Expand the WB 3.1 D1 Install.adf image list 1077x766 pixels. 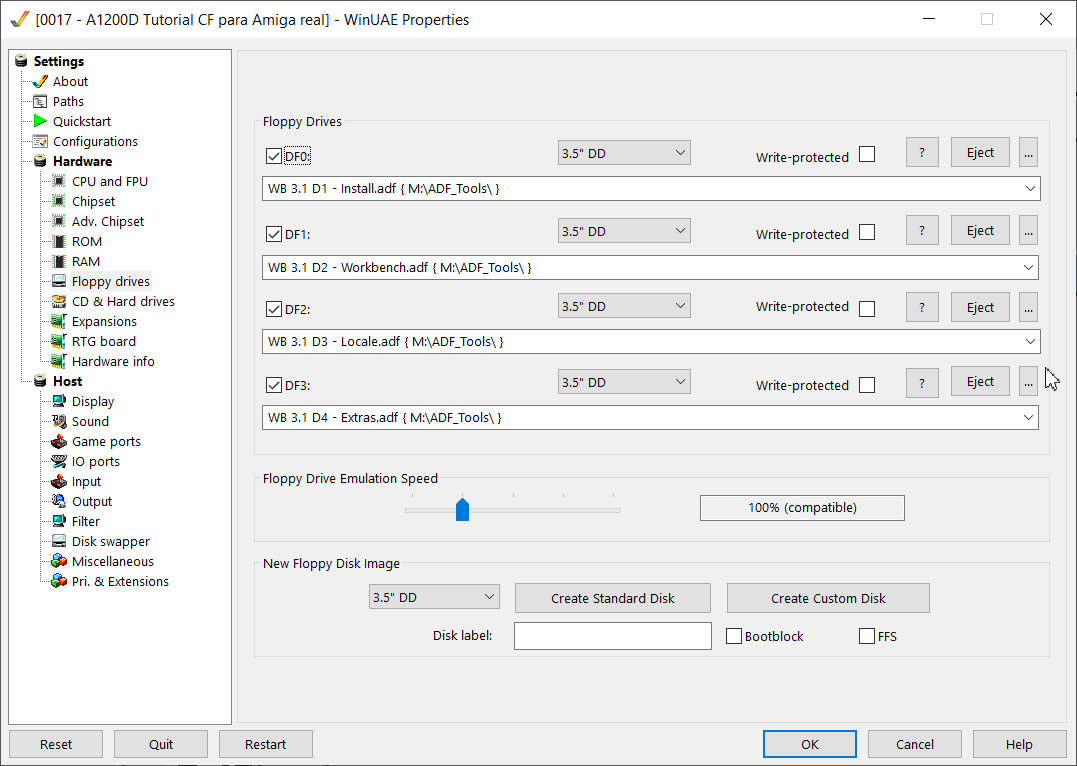1030,189
